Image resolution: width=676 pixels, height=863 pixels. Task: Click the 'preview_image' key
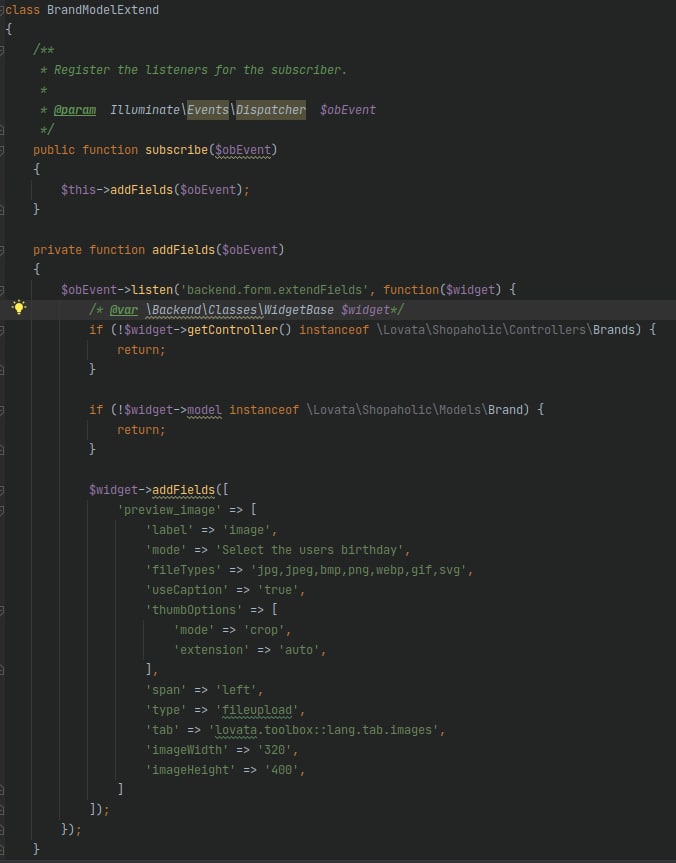pos(169,510)
